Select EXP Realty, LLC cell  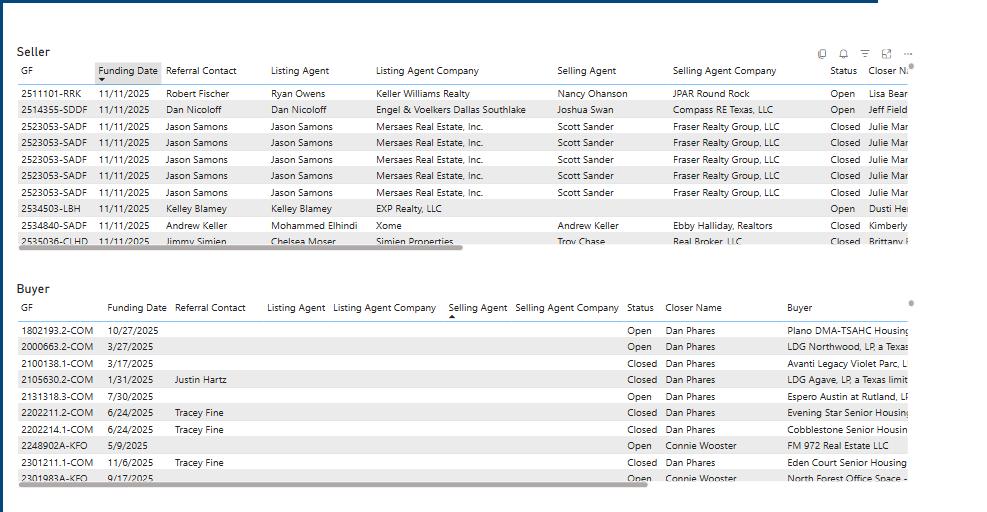409,208
